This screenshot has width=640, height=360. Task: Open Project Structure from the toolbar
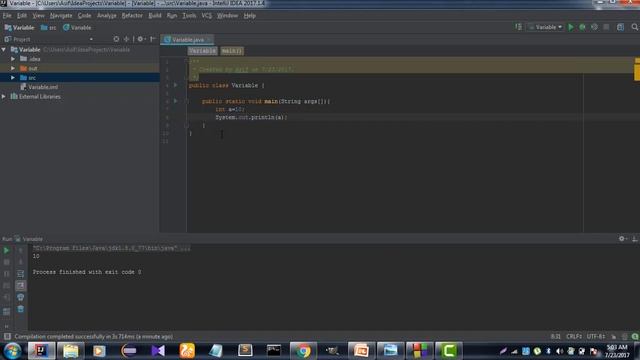coord(620,27)
